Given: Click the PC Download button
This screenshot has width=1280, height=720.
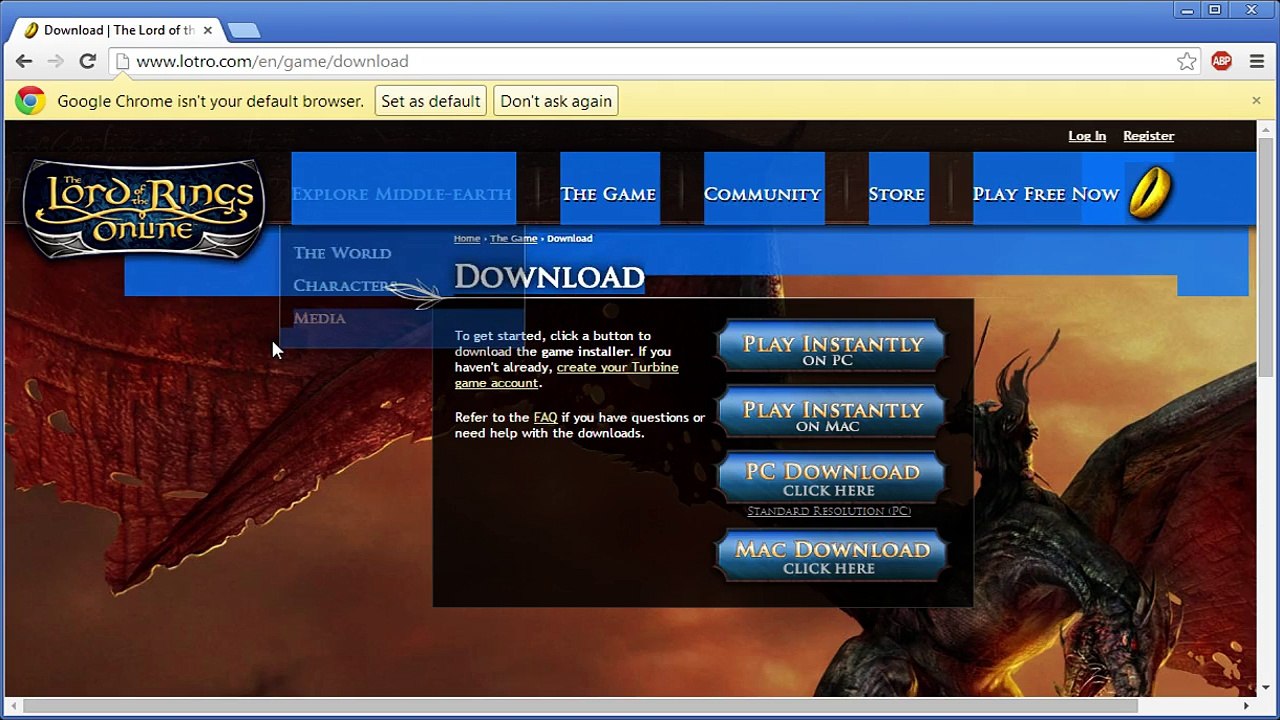Looking at the screenshot, I should (x=832, y=478).
